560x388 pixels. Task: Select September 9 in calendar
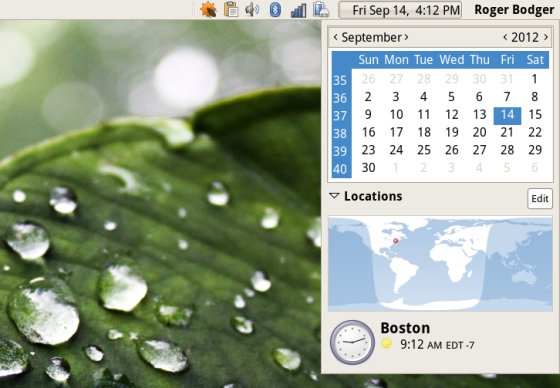tap(368, 115)
